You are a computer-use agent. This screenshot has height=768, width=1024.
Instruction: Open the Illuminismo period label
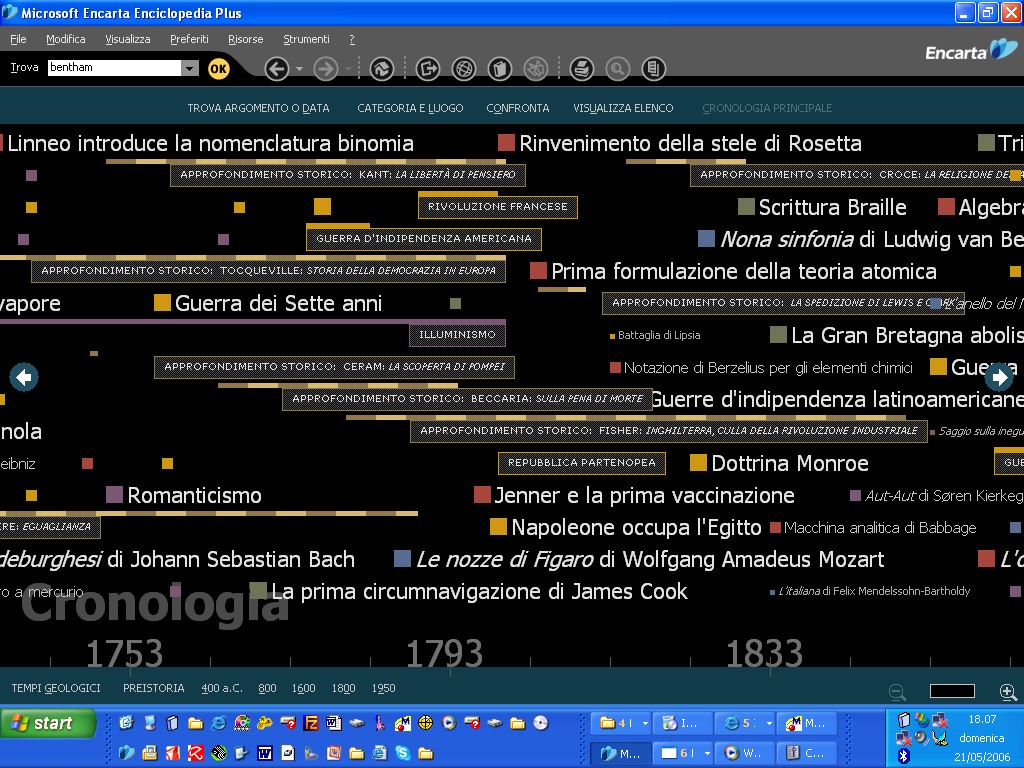click(x=457, y=335)
